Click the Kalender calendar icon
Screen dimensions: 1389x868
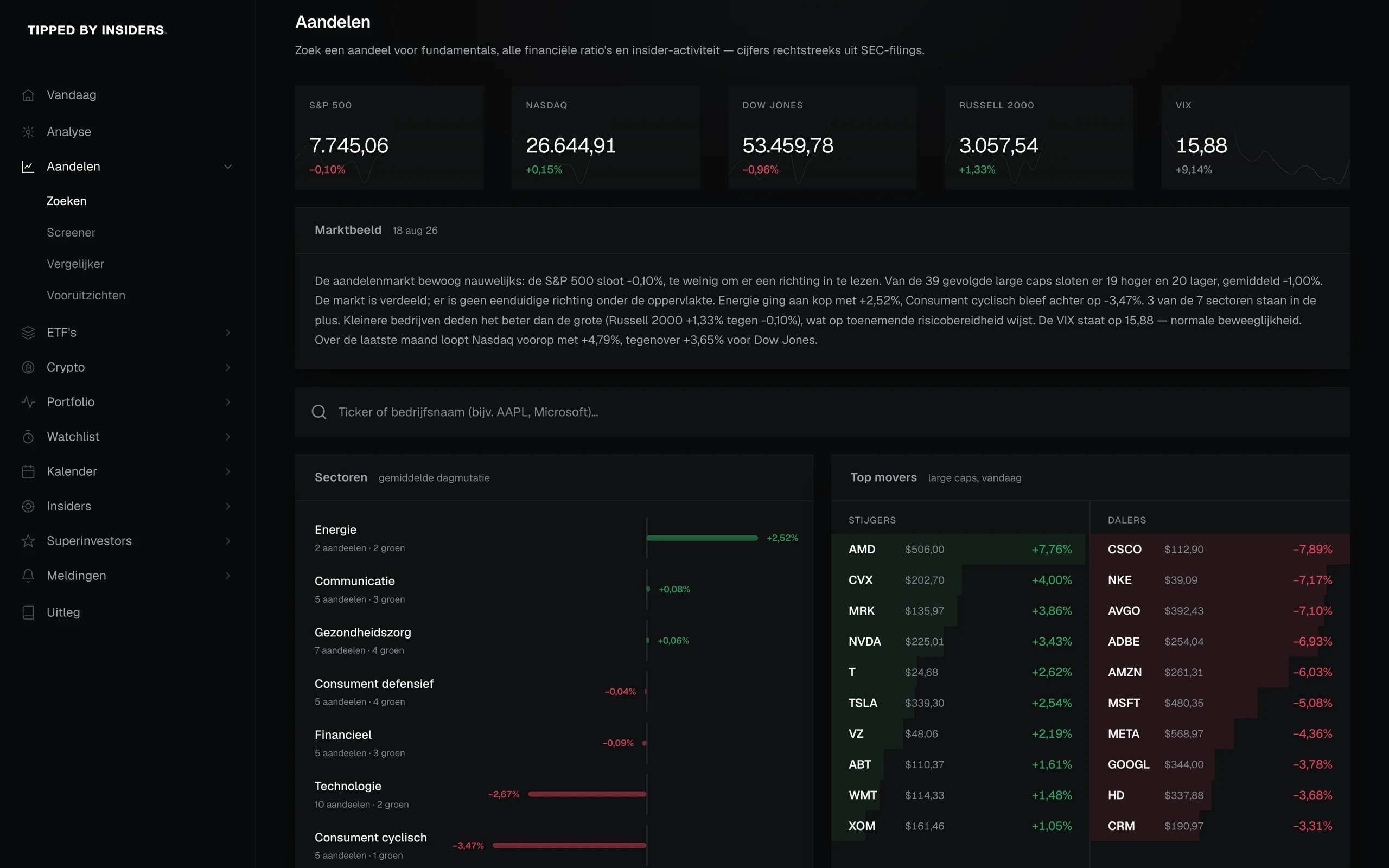pos(28,472)
